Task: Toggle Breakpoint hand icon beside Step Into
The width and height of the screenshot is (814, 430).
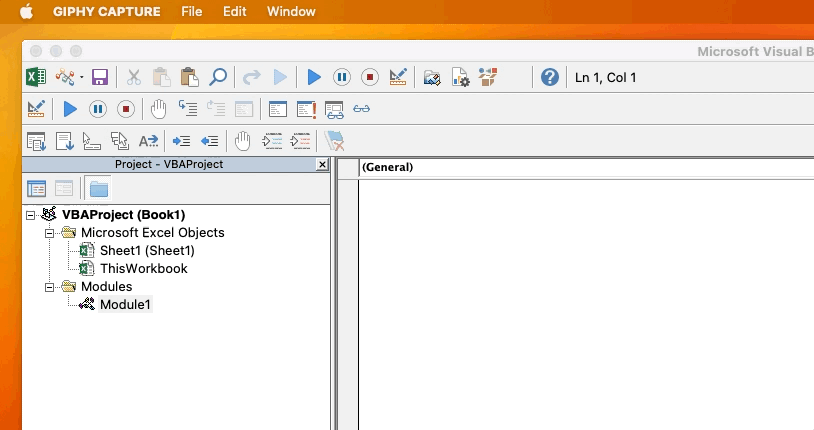Action: [158, 109]
